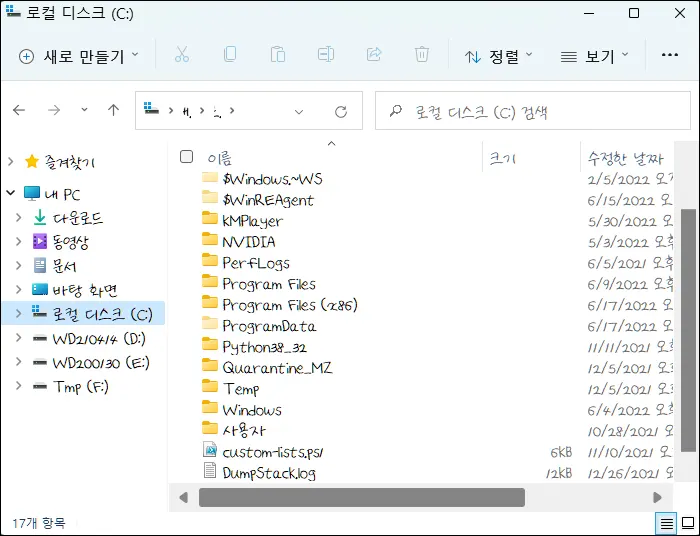This screenshot has width=700, height=536.
Task: Click the Copy icon in toolbar
Action: click(x=230, y=54)
